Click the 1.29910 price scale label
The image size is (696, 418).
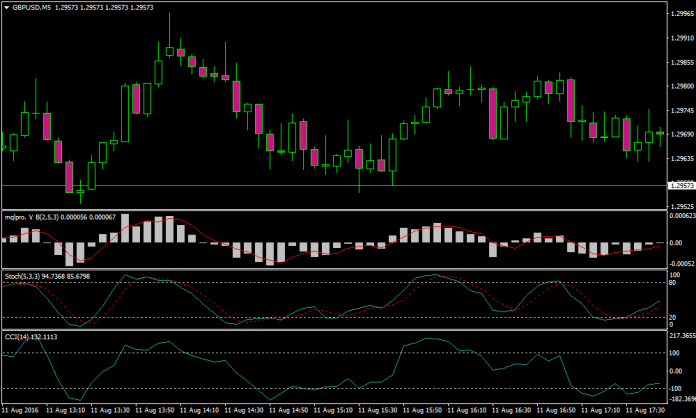pos(681,39)
